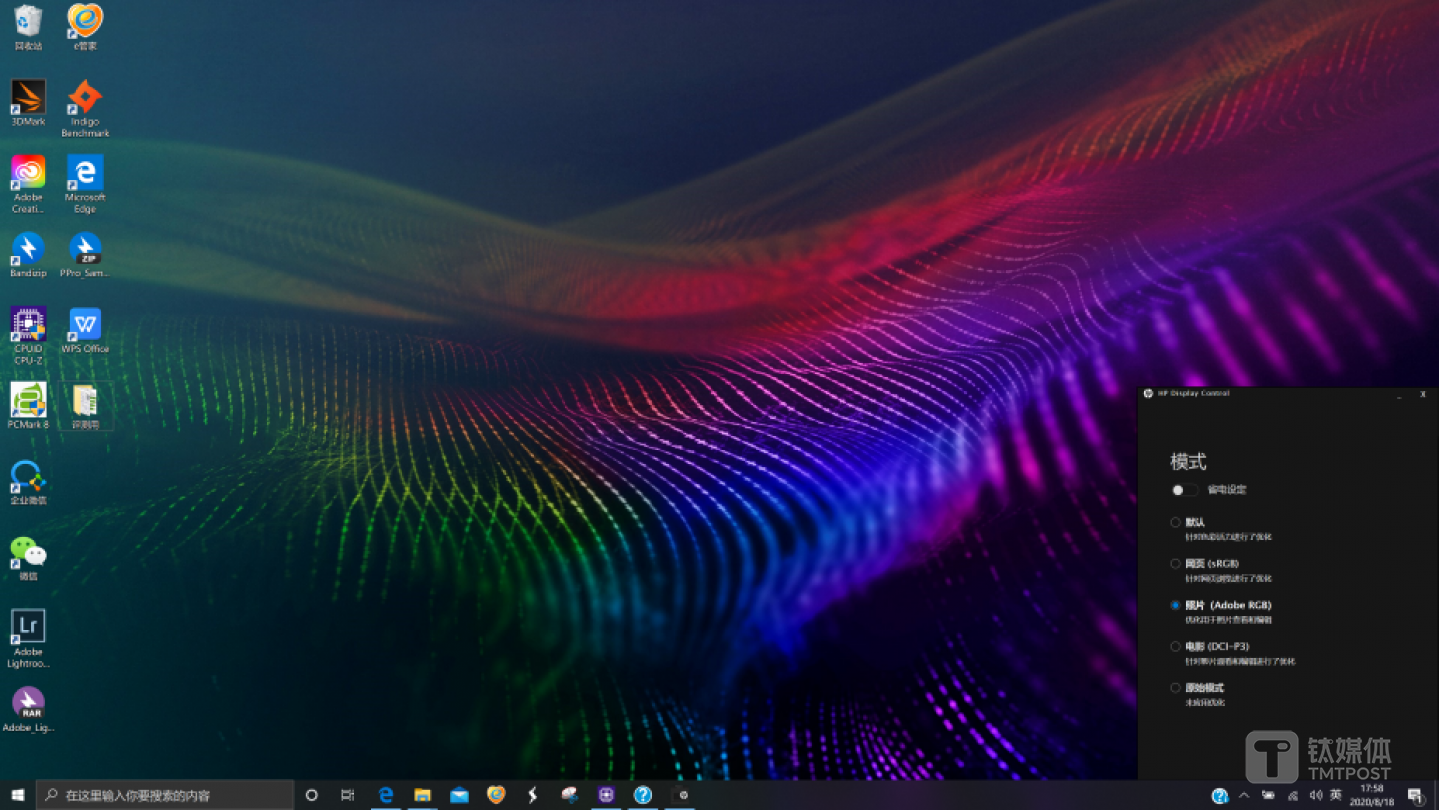The image size is (1439, 810).
Task: Select the PPro_Sam zip file icon
Action: tap(85, 255)
